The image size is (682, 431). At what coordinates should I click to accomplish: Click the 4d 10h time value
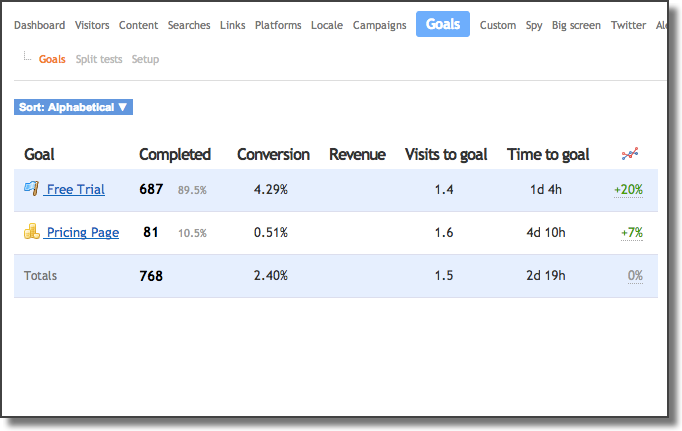click(x=545, y=233)
